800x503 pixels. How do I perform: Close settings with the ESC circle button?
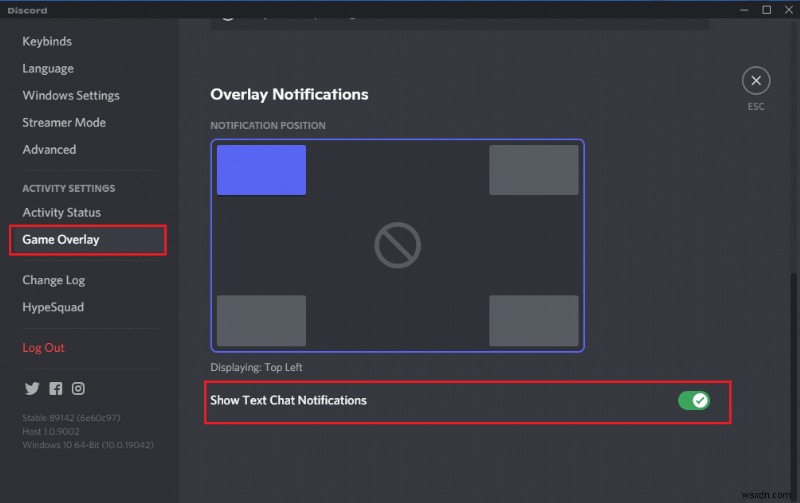756,81
